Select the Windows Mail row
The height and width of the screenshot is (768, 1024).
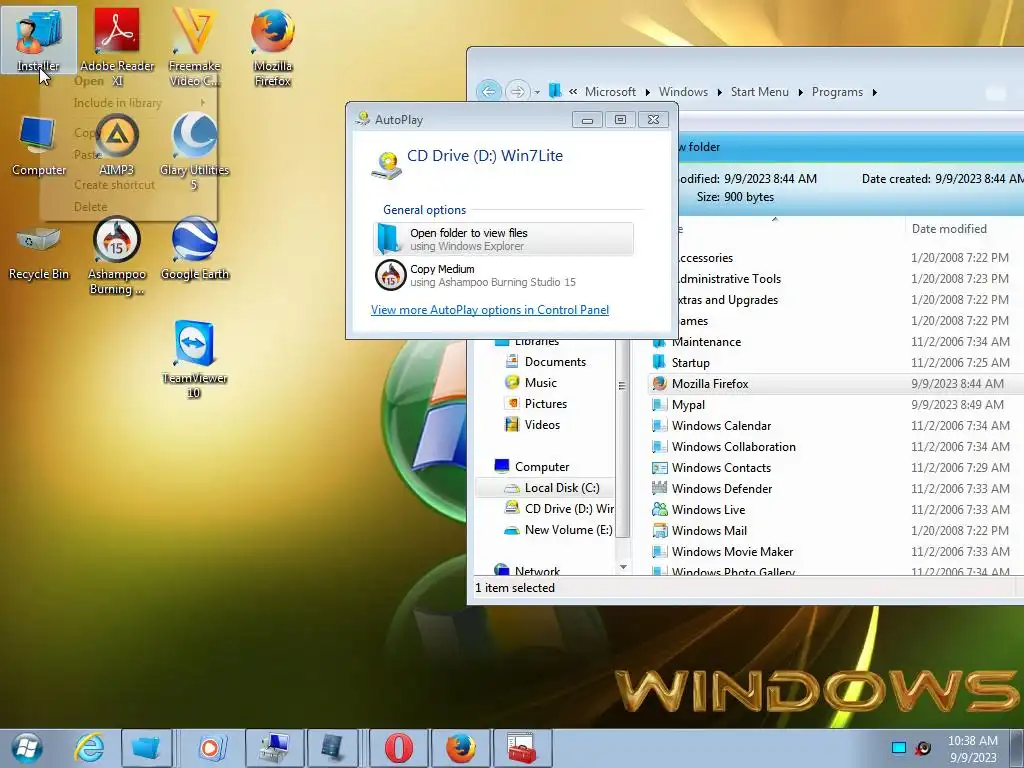[x=836, y=530]
